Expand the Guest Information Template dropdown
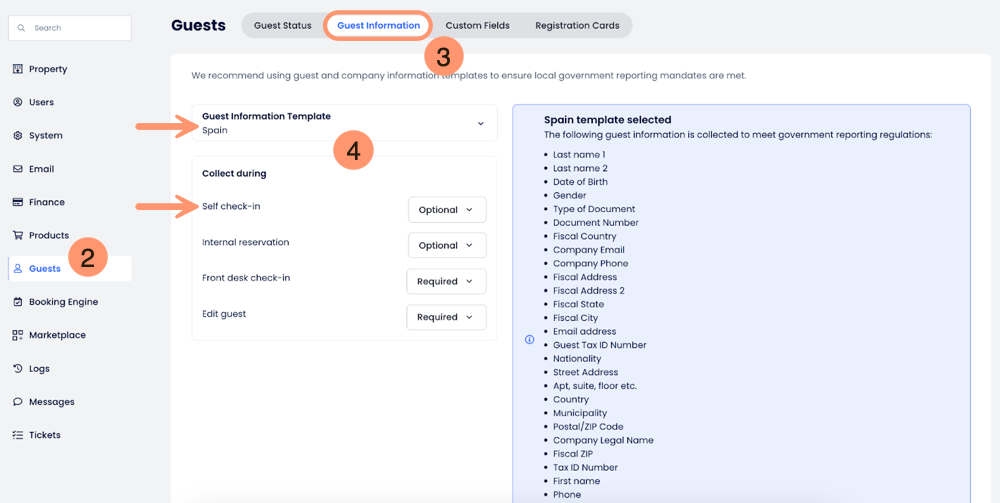Viewport: 1000px width, 503px height. [x=480, y=124]
